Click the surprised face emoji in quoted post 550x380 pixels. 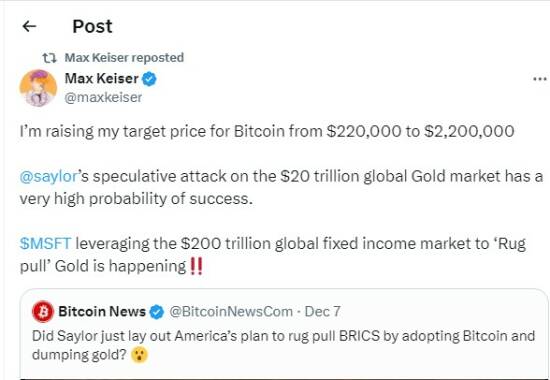tap(139, 355)
